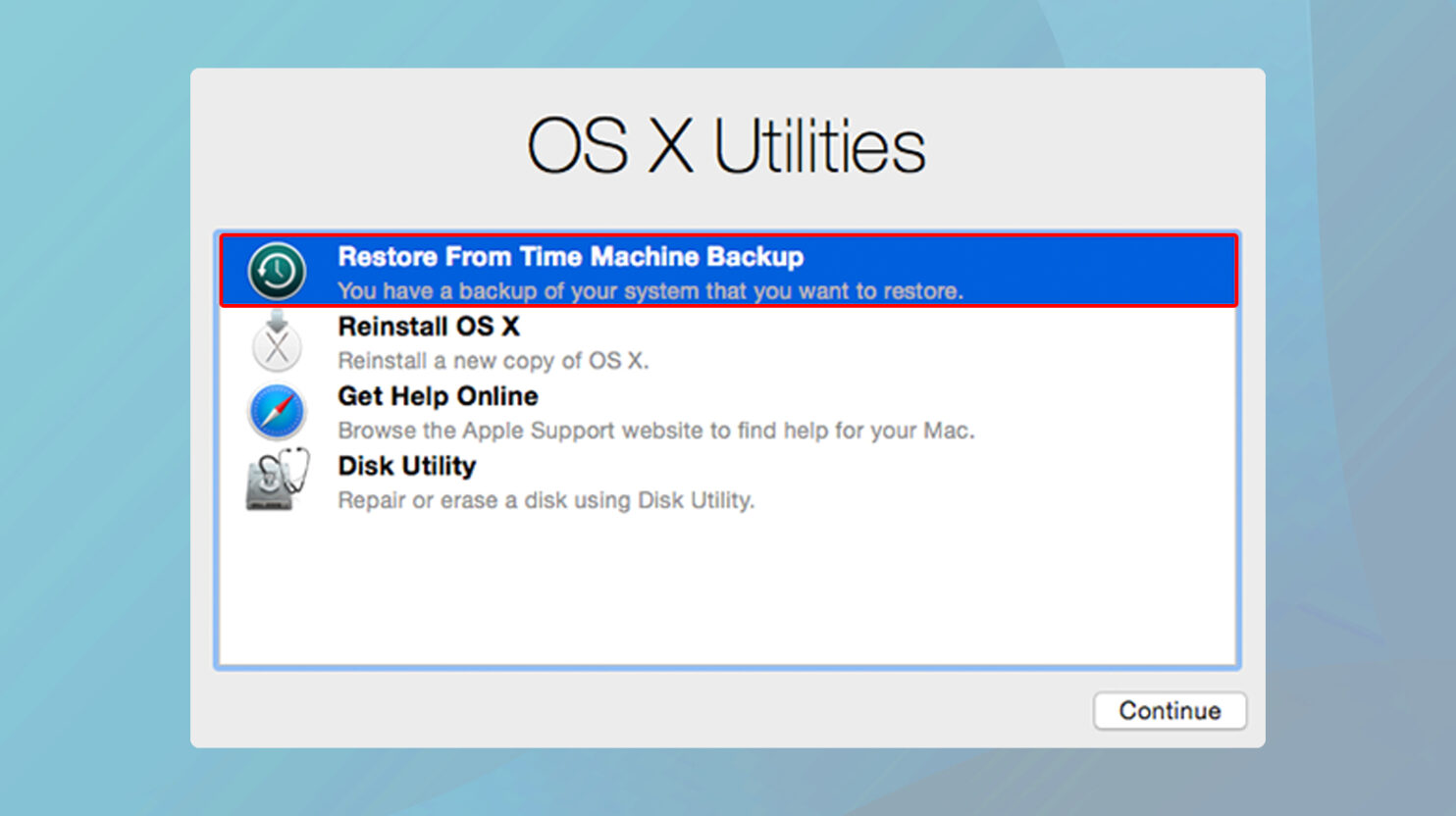This screenshot has width=1456, height=816.
Task: Click the OS X Utilities heading
Action: pyautogui.click(x=726, y=147)
